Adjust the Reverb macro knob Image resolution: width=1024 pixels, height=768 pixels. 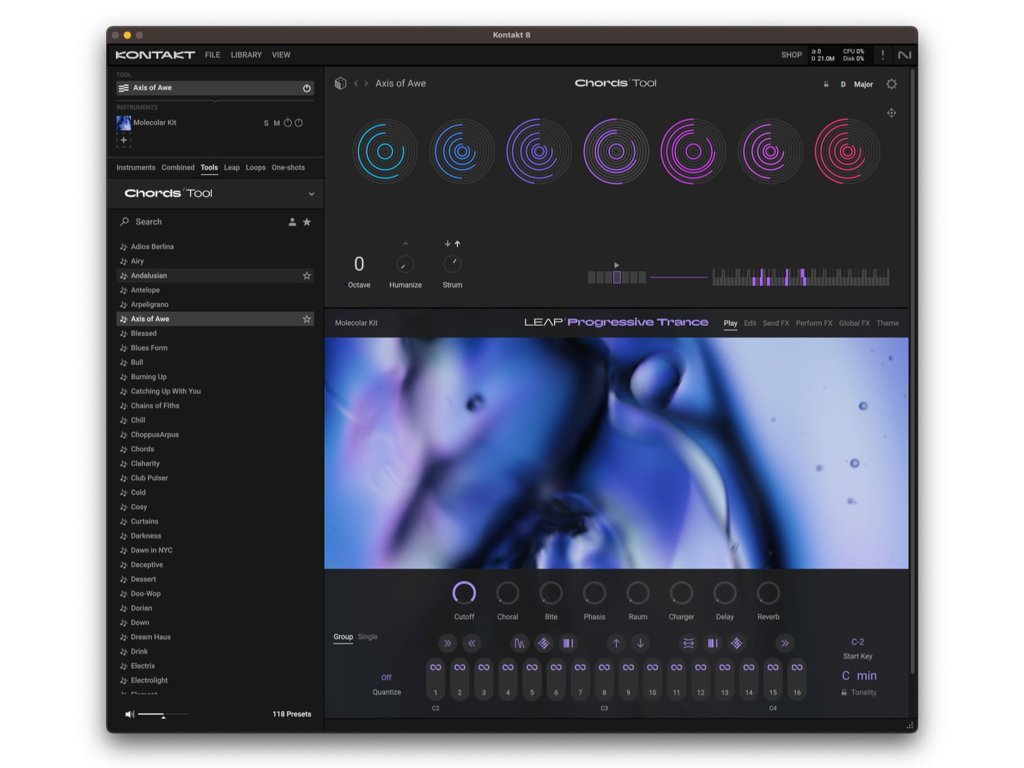click(x=768, y=593)
